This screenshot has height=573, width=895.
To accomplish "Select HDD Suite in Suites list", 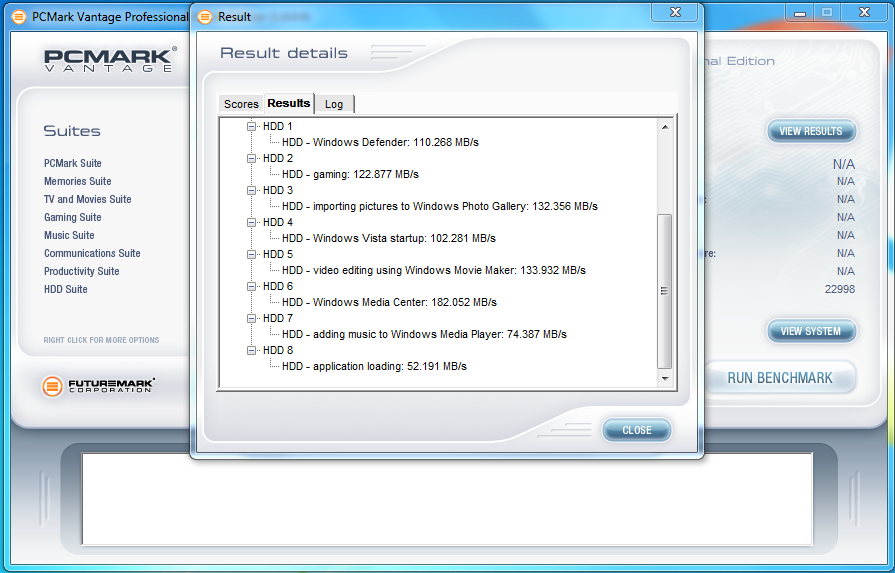I will 66,289.
